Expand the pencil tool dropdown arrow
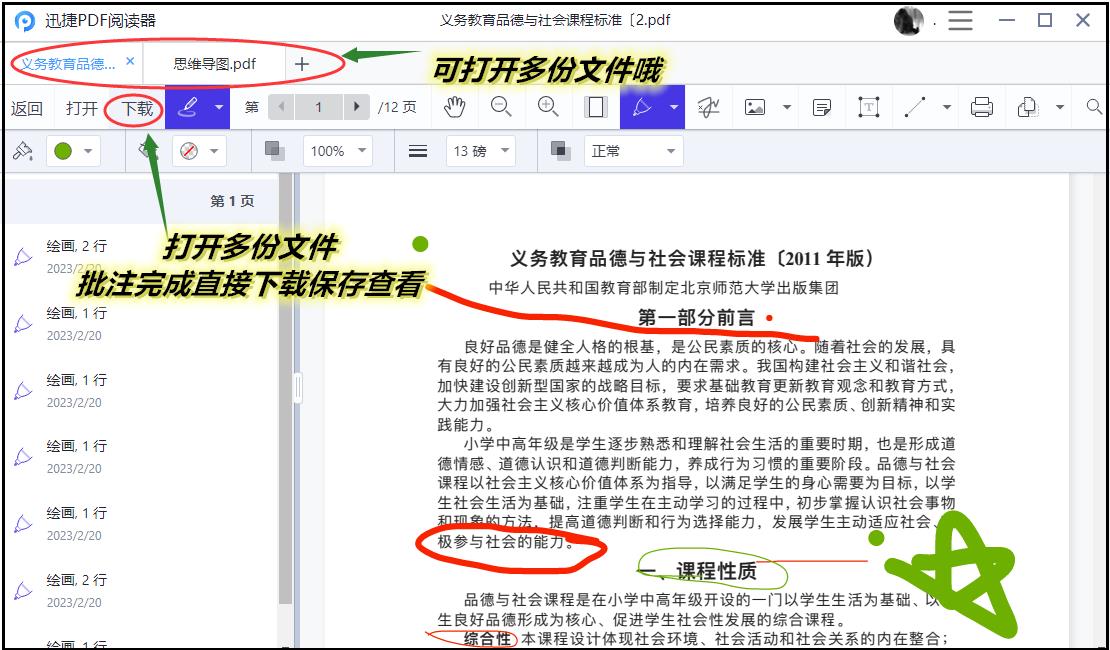 pos(673,108)
